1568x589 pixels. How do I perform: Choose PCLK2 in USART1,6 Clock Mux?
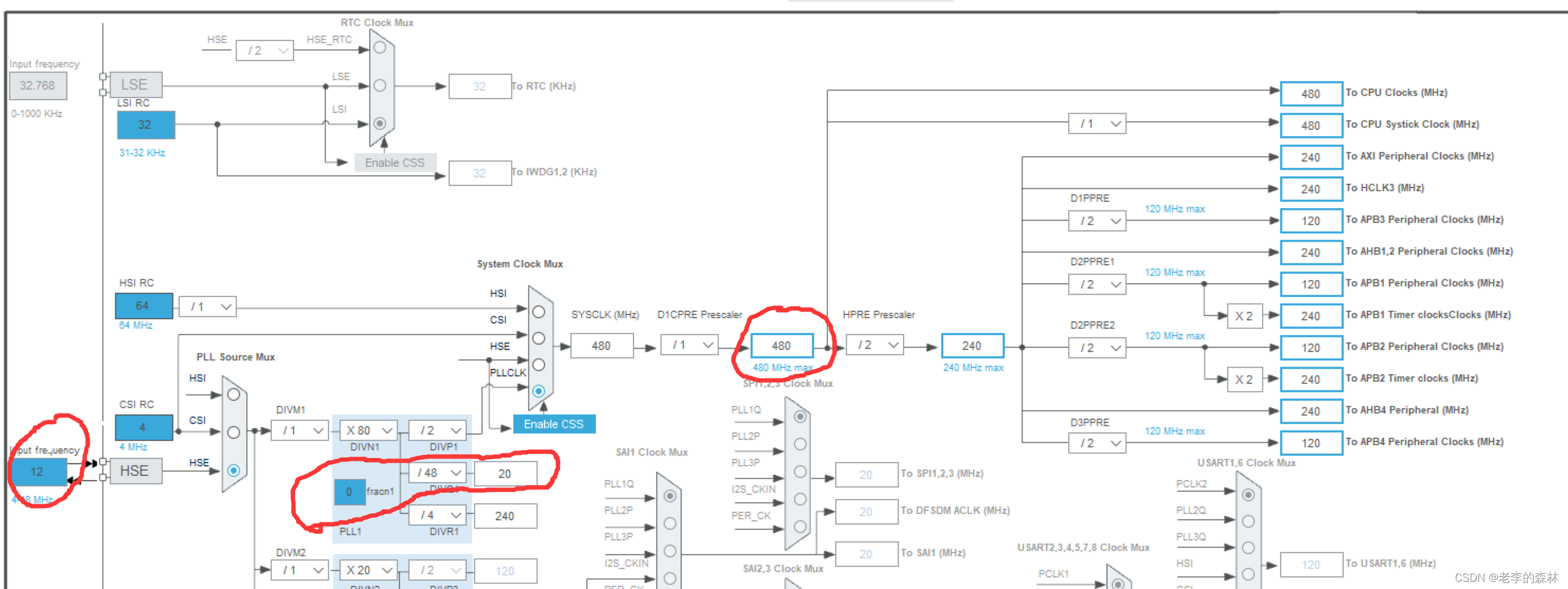[x=1248, y=495]
